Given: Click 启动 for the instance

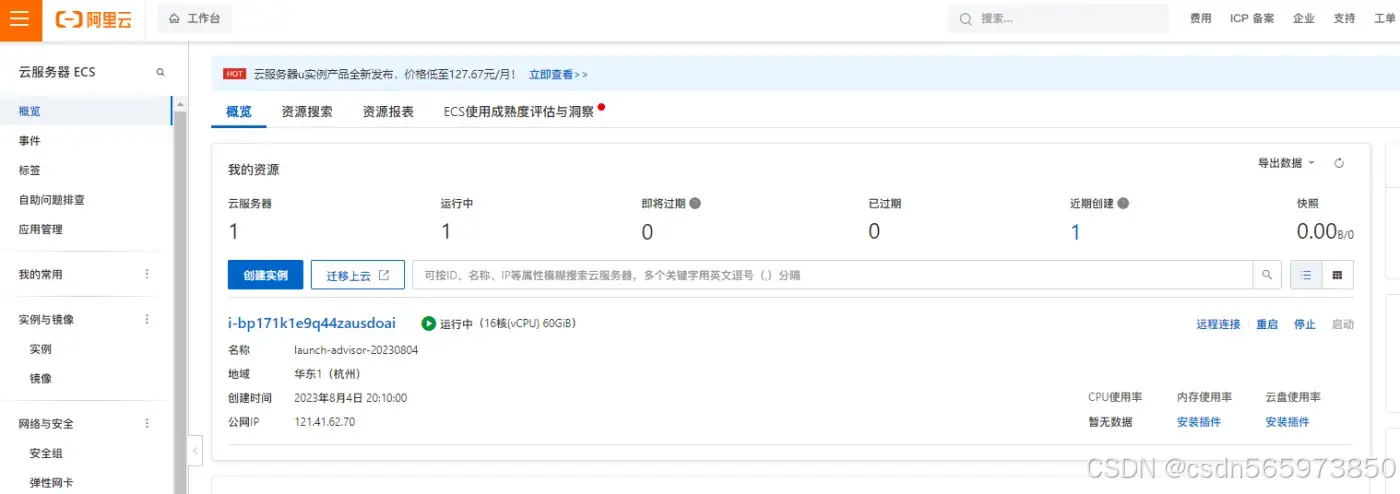Looking at the screenshot, I should pyautogui.click(x=1343, y=324).
